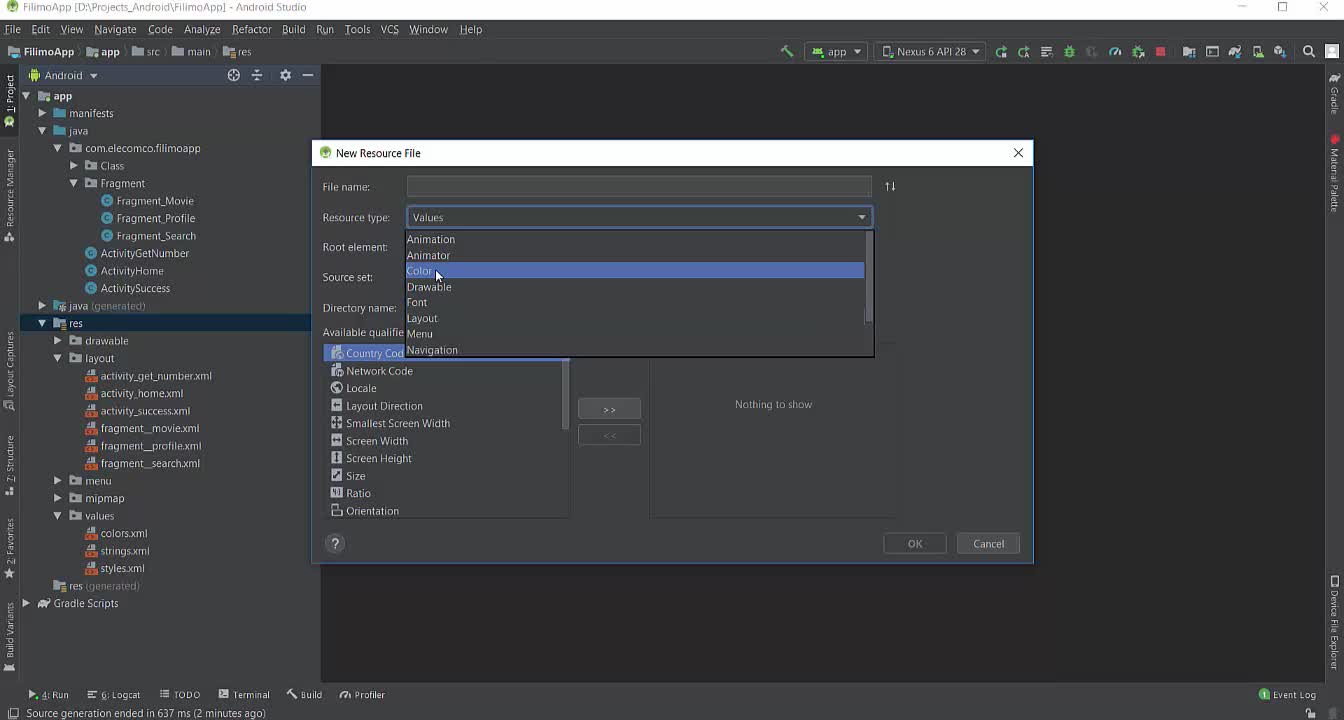1344x720 pixels.
Task: Click the Search Everywhere magnifier icon
Action: click(1308, 52)
